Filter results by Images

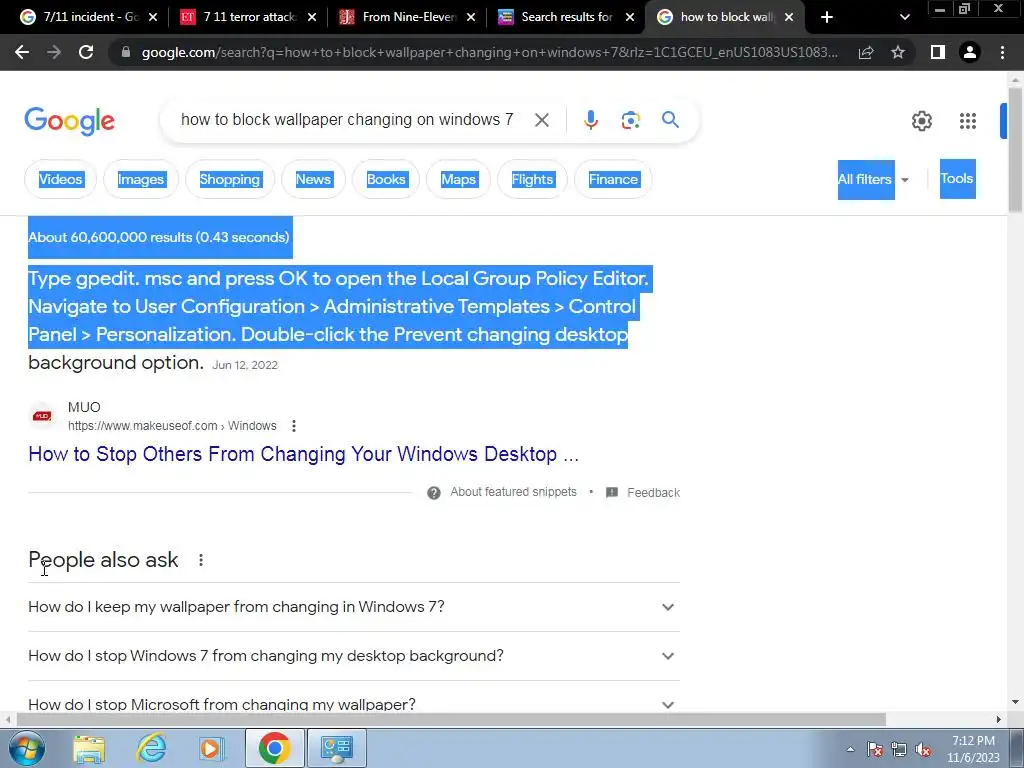tap(141, 179)
